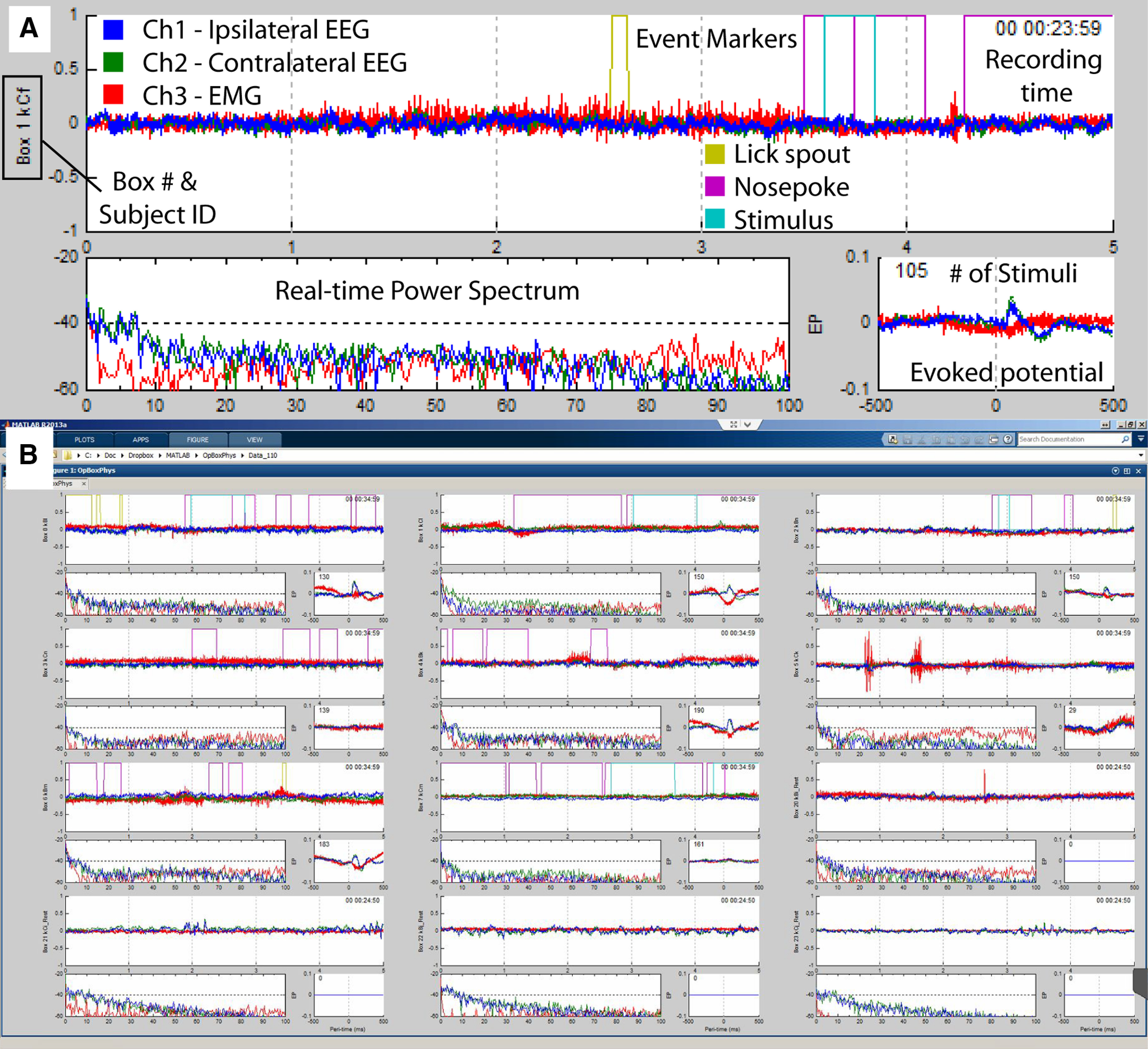Screen dimensions: 1148x1049
Task: Open the address bar history dropdown
Action: (1141, 455)
